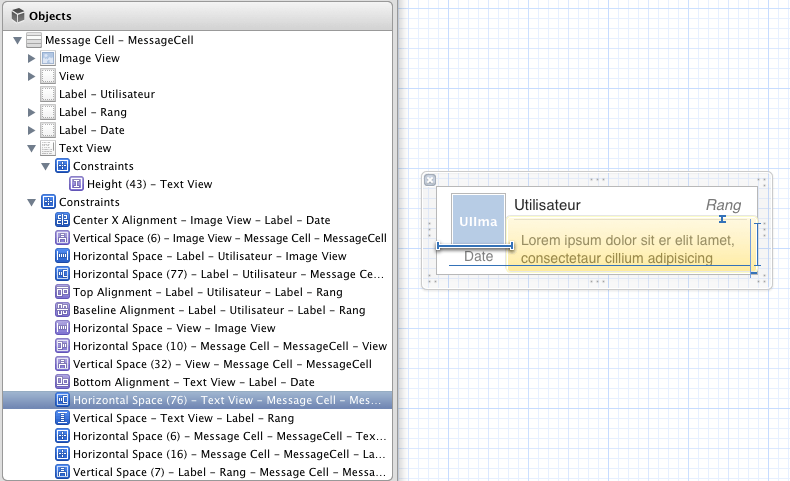
Task: Click the Baseline Alignment constraint icon
Action: pos(62,310)
